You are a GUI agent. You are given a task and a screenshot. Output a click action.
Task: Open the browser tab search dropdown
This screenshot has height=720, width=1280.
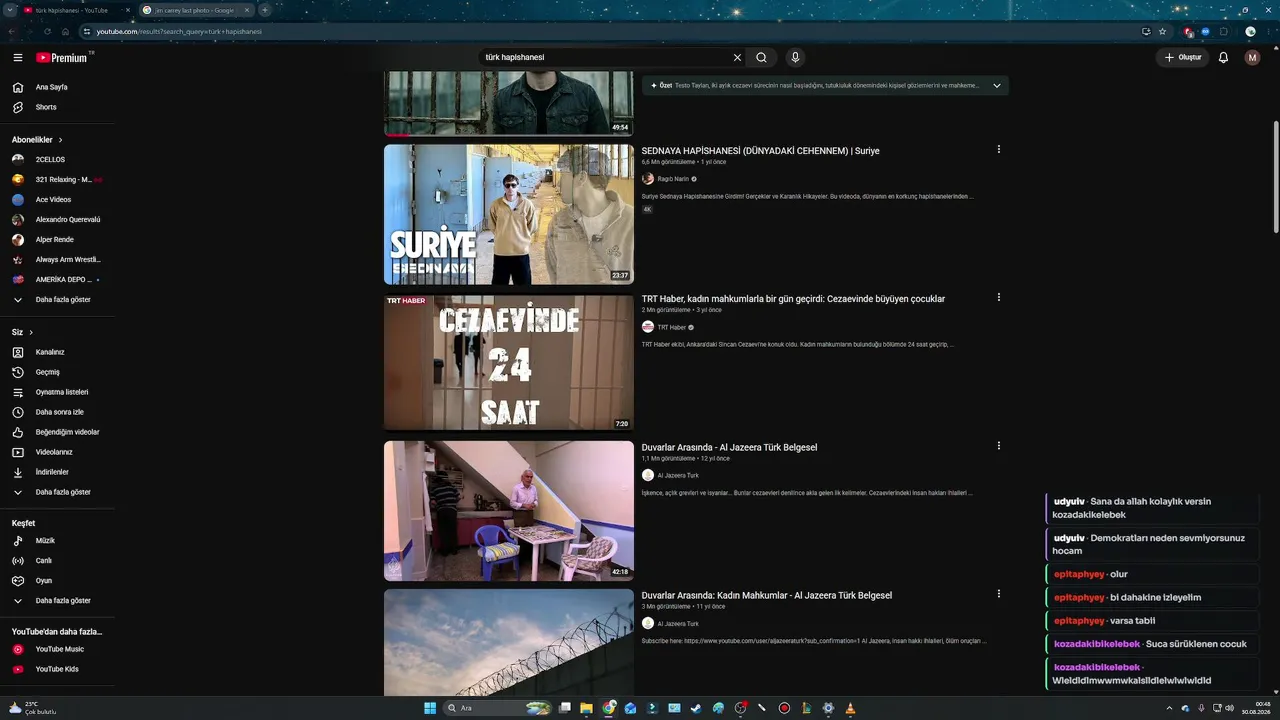tap(12, 10)
